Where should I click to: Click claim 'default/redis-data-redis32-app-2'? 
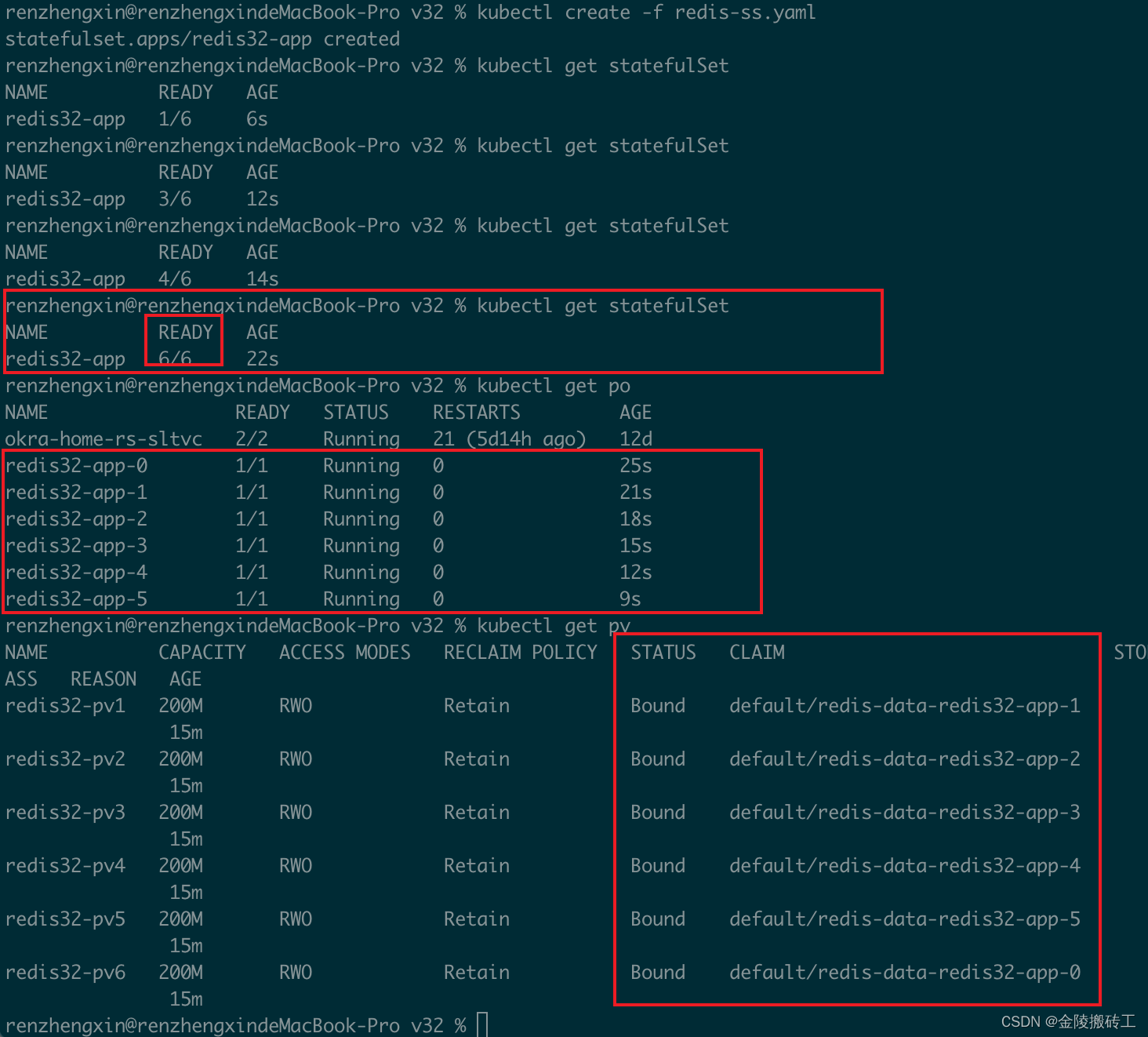pyautogui.click(x=905, y=759)
